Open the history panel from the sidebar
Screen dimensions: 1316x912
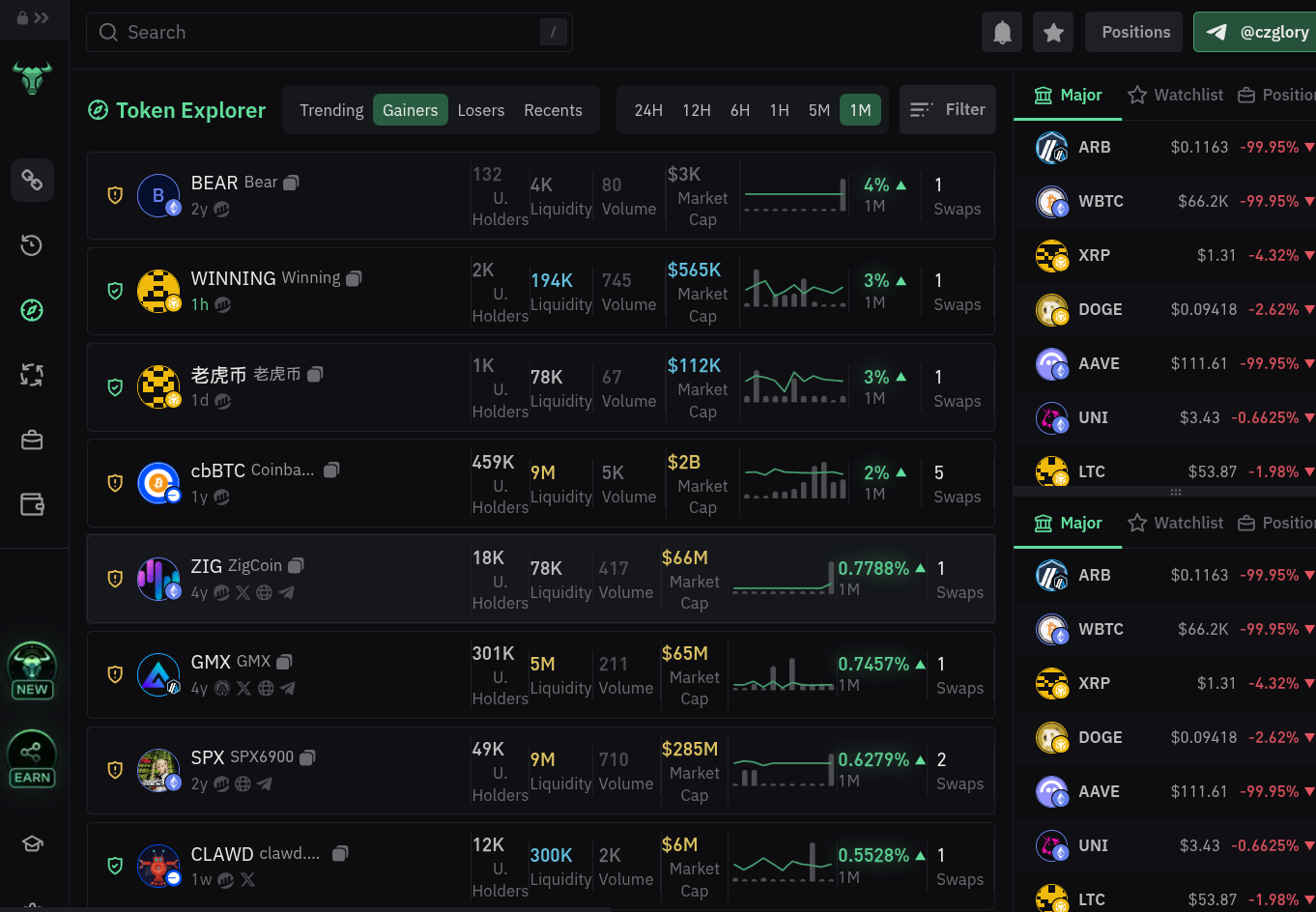(32, 245)
